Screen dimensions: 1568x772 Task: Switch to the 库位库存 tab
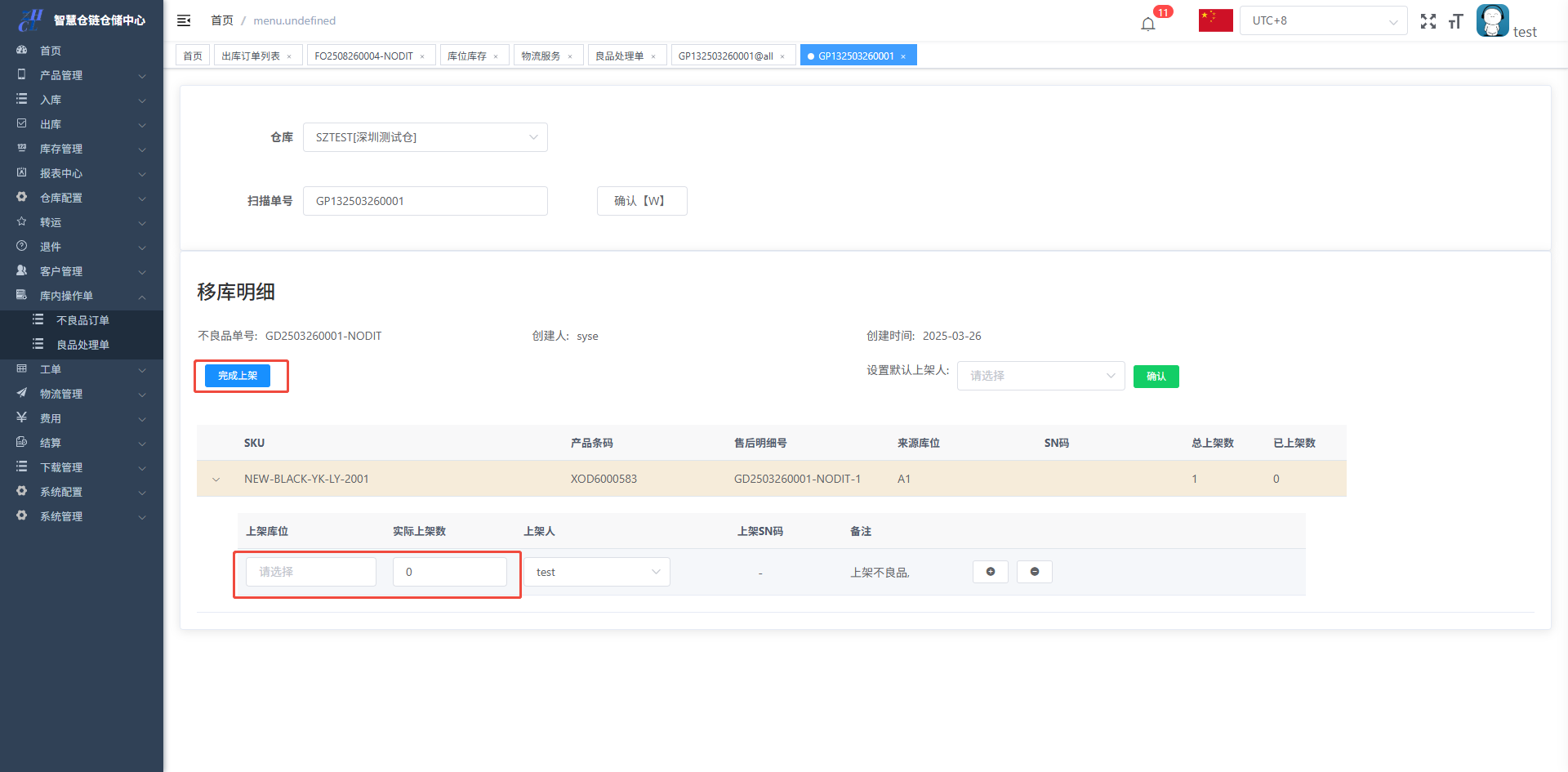point(466,56)
